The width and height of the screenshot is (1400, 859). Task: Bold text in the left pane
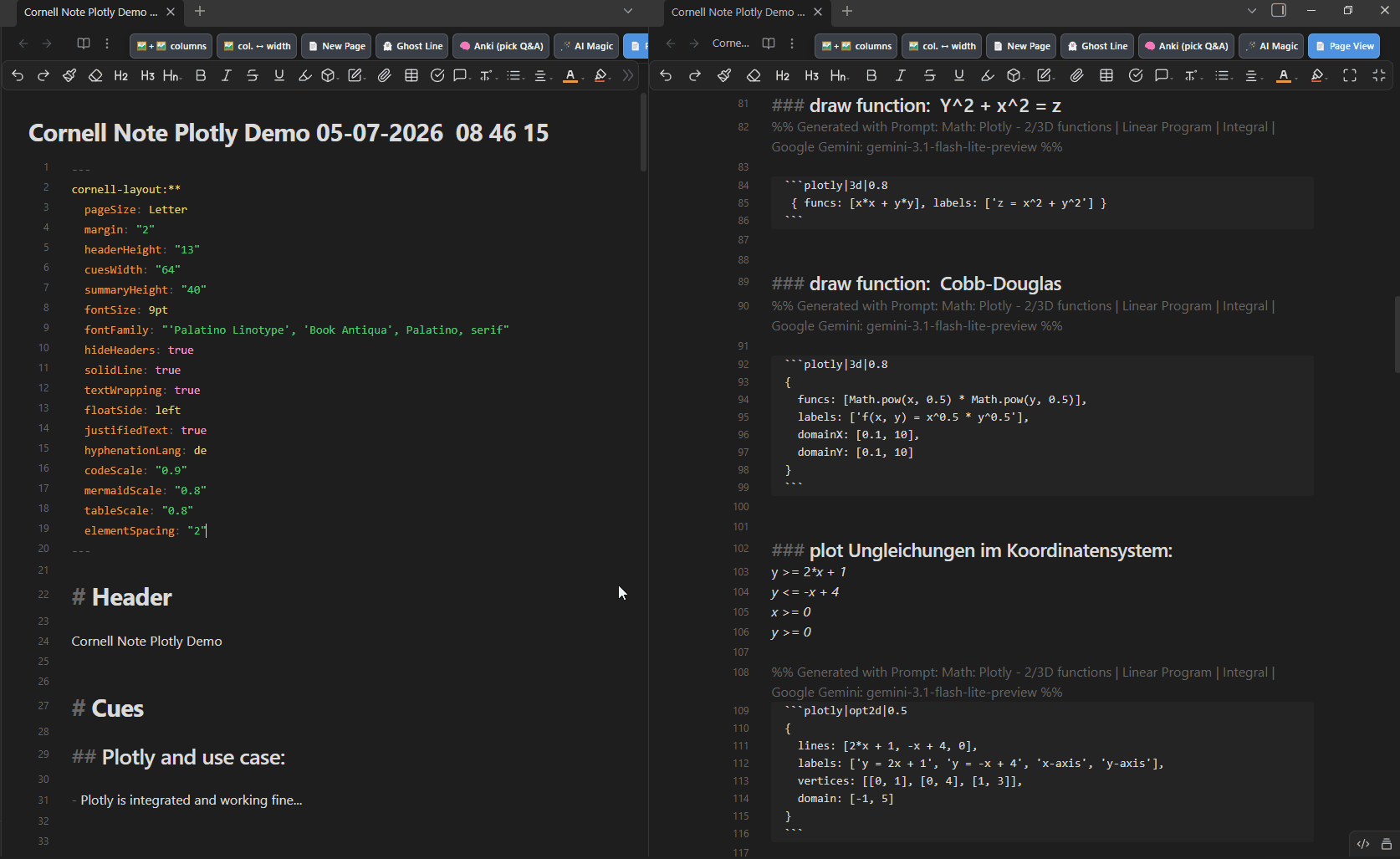(201, 76)
